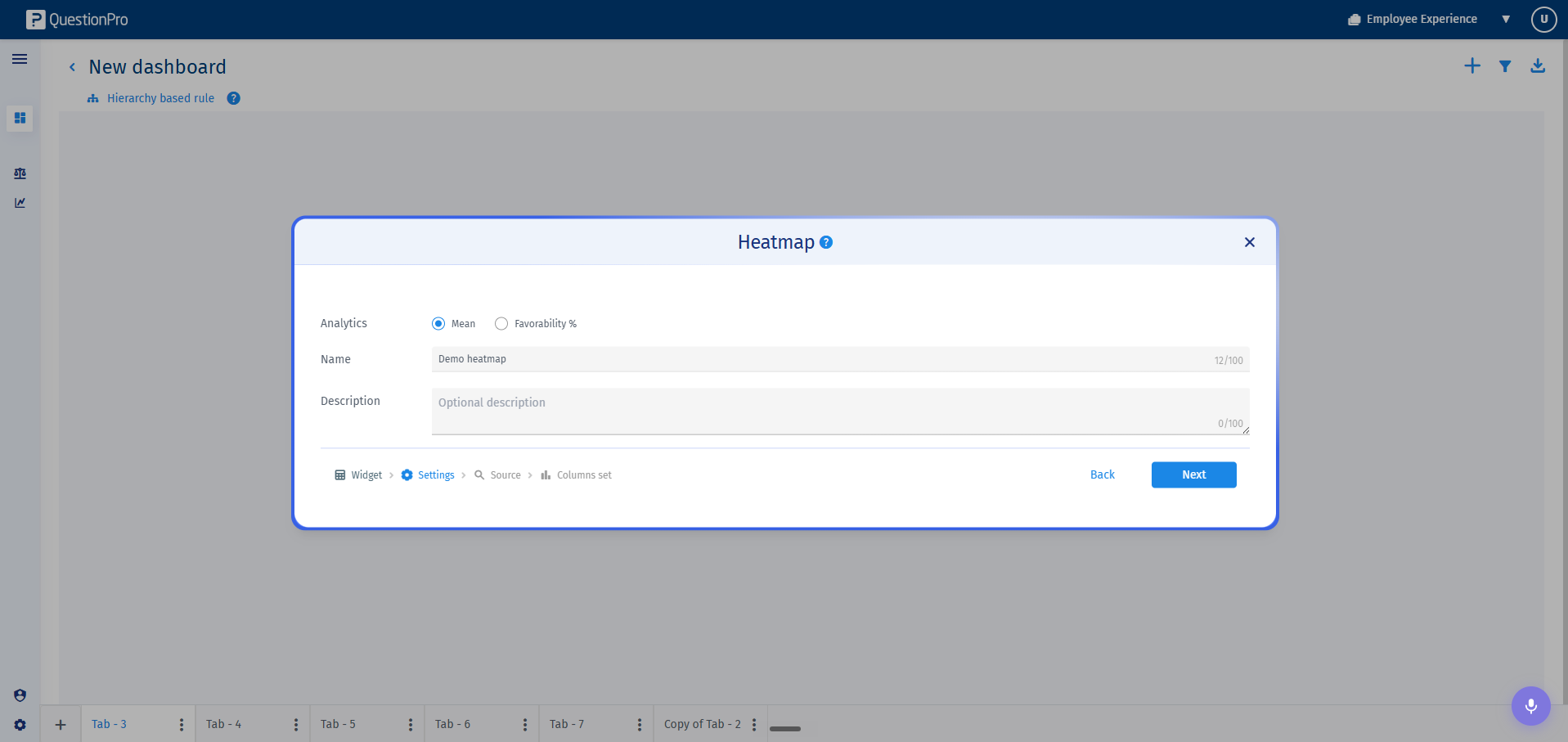Switch to Copy of Tab - 2
The width and height of the screenshot is (1568, 742).
tap(703, 724)
